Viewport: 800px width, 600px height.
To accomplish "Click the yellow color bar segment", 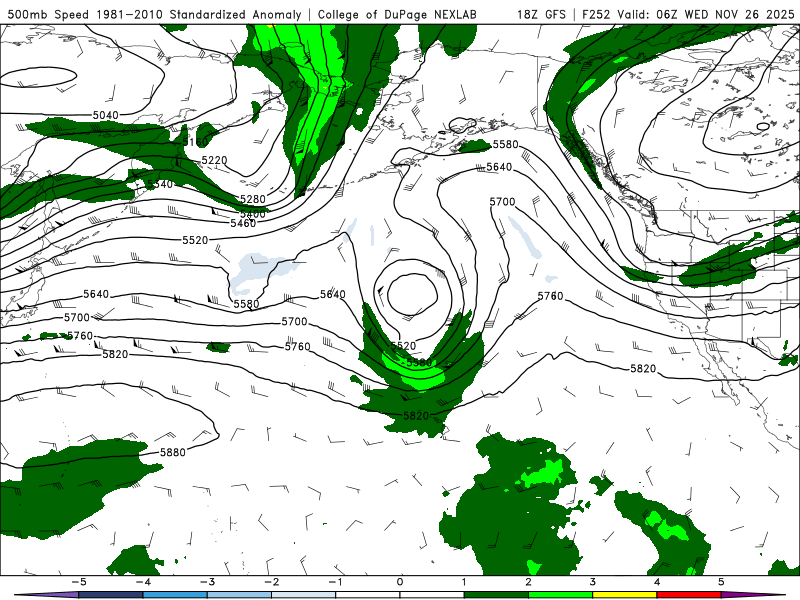I will (x=625, y=595).
